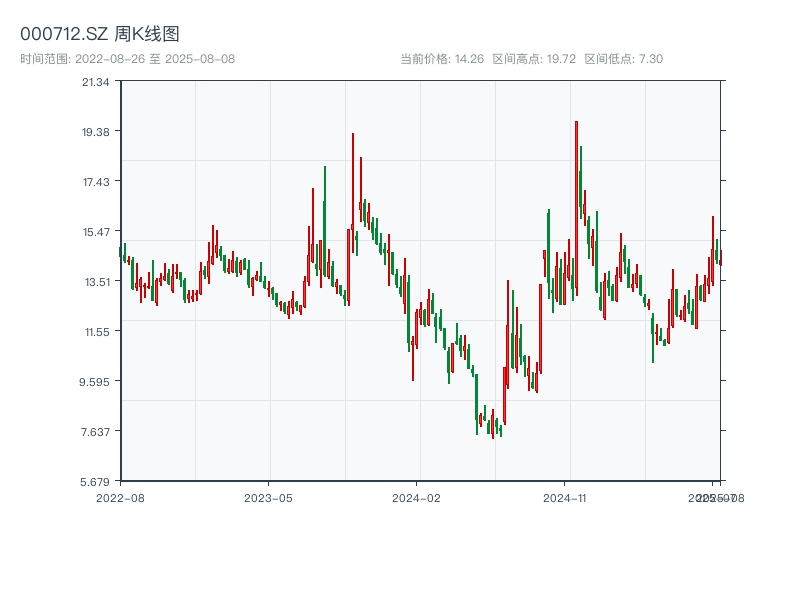
Task: Click the 当前价格: 14.26 label
Action: 442,59
